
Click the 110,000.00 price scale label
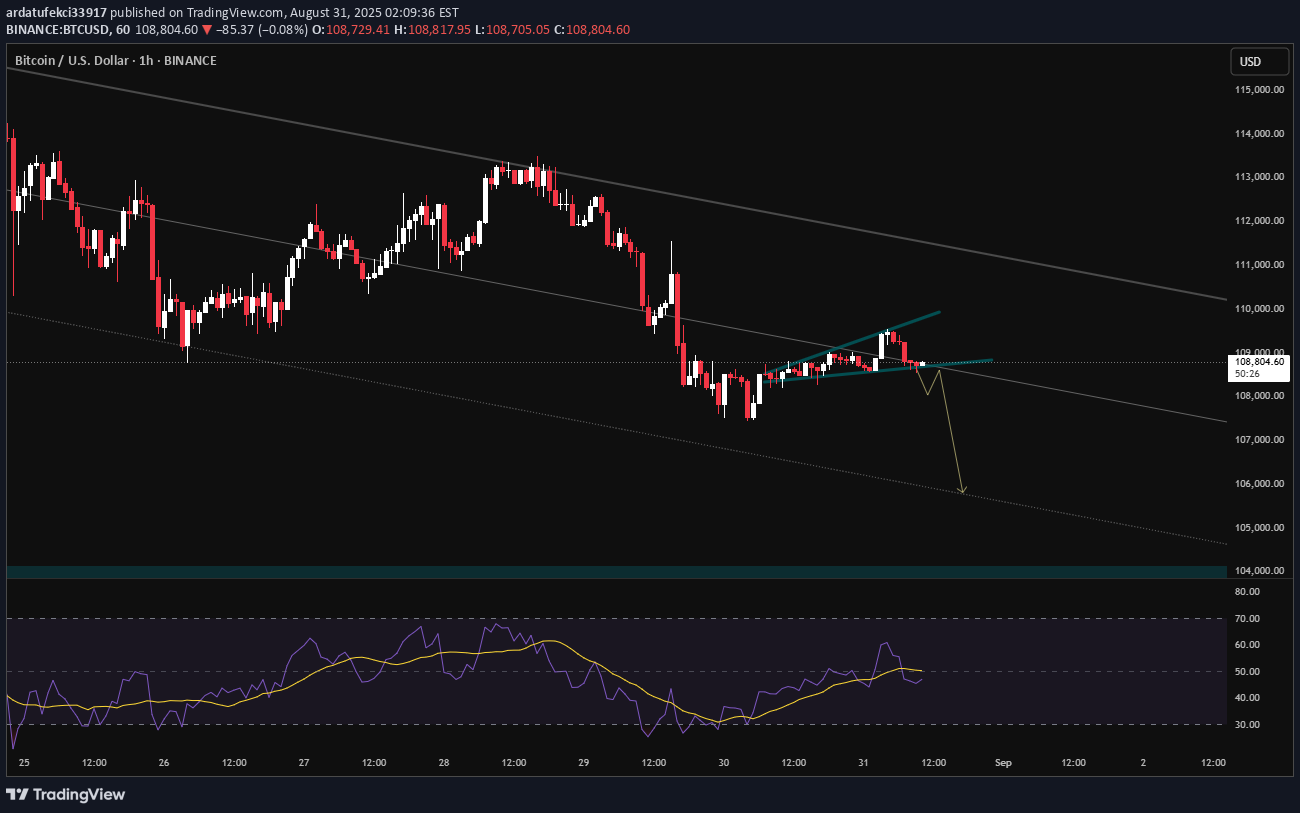tap(1258, 307)
